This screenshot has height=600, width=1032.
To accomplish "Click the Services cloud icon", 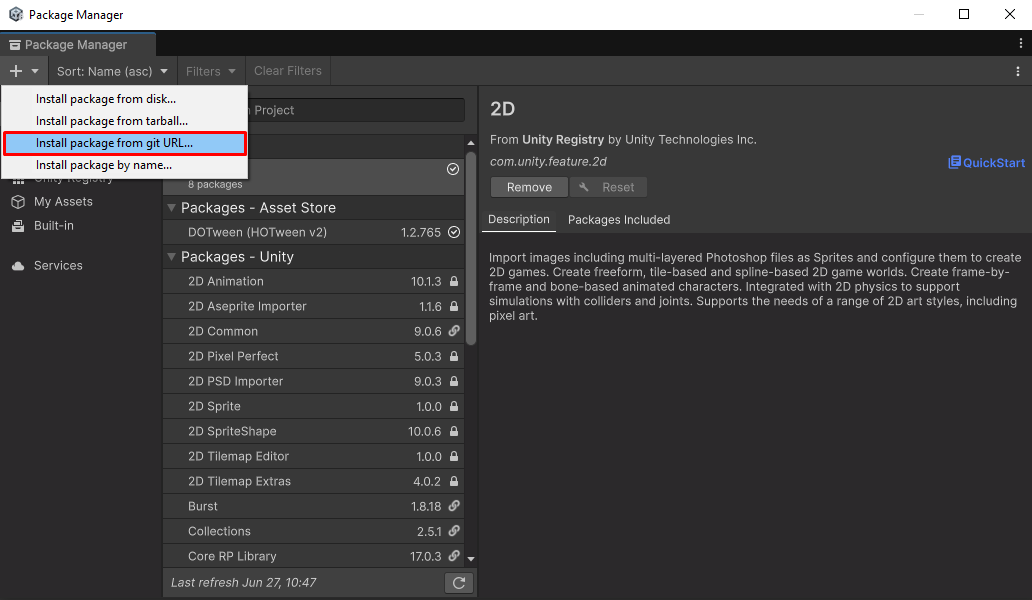I will [x=17, y=266].
